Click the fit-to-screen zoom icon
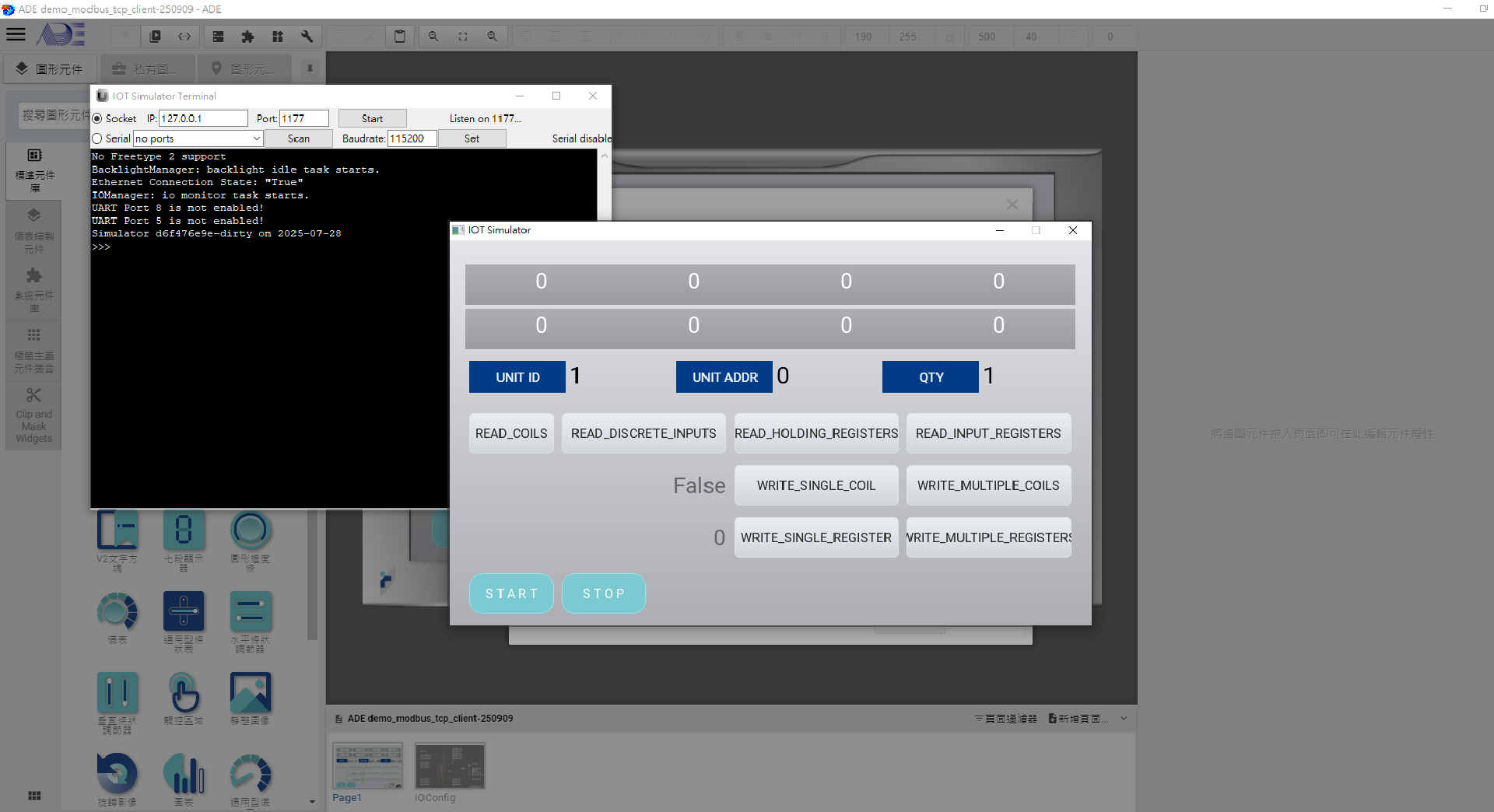This screenshot has width=1494, height=812. point(463,37)
